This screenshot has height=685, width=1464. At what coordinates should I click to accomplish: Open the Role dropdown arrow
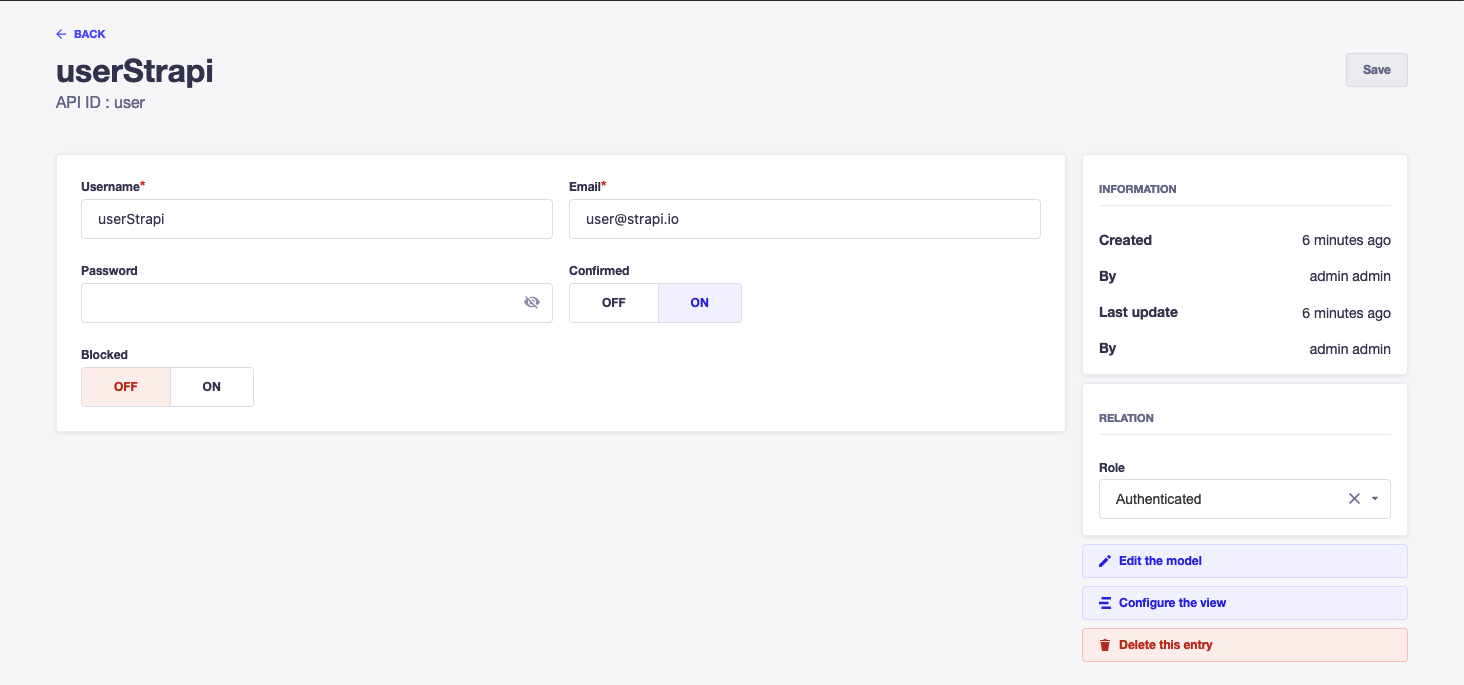pos(1375,499)
